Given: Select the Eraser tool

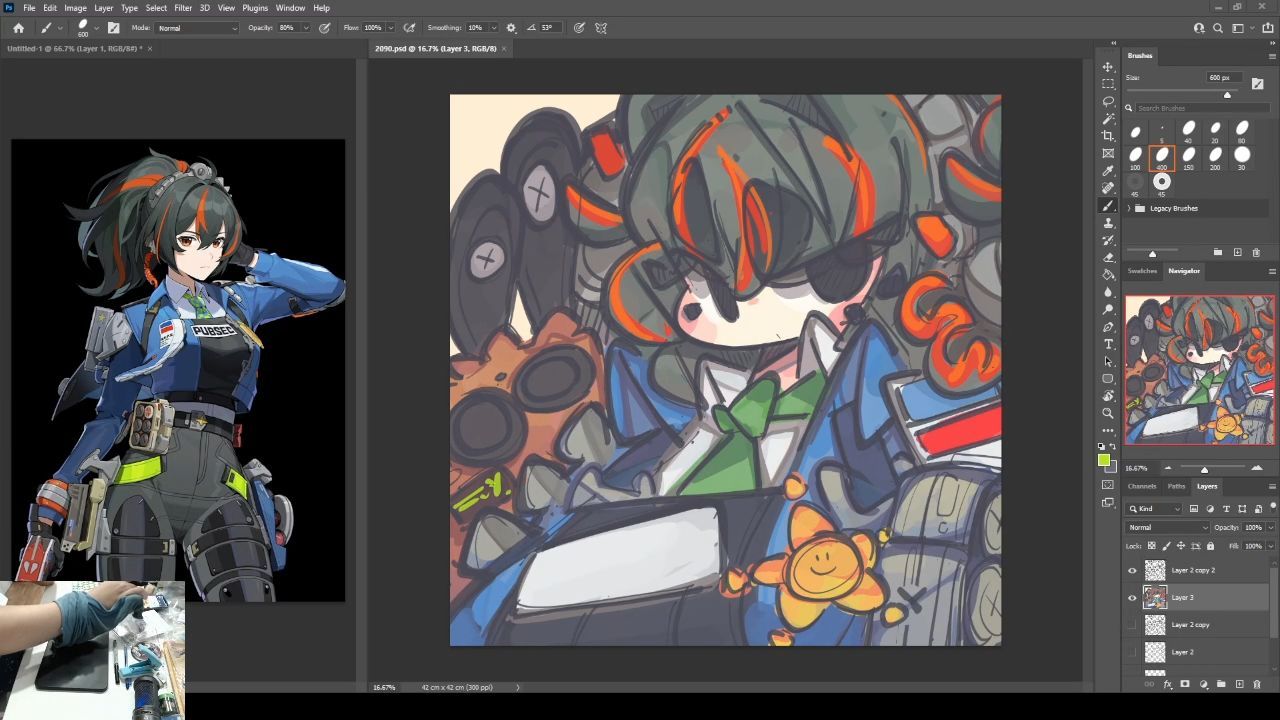Looking at the screenshot, I should pyautogui.click(x=1108, y=257).
